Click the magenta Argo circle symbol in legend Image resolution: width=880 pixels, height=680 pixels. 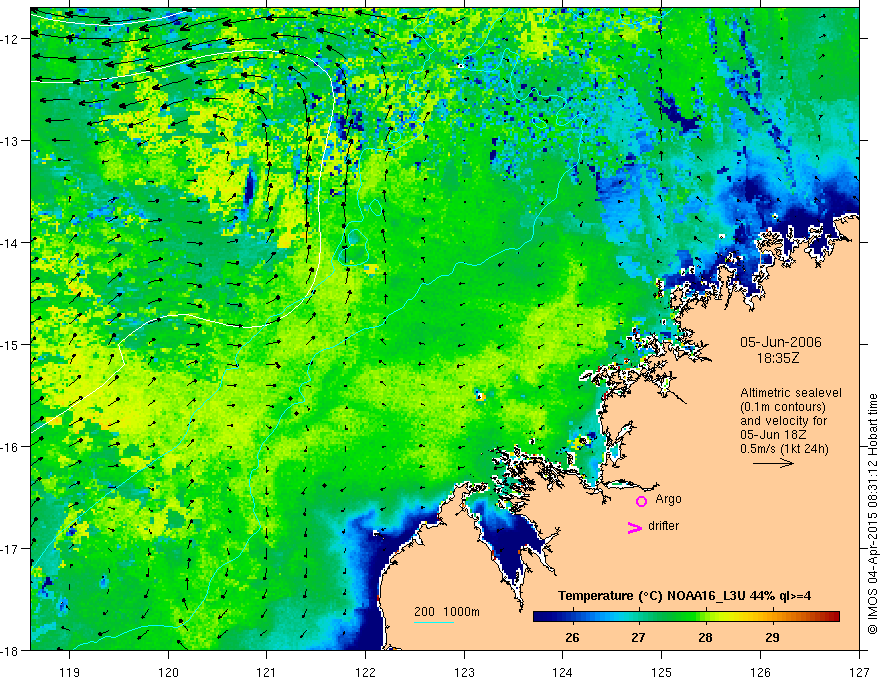641,501
